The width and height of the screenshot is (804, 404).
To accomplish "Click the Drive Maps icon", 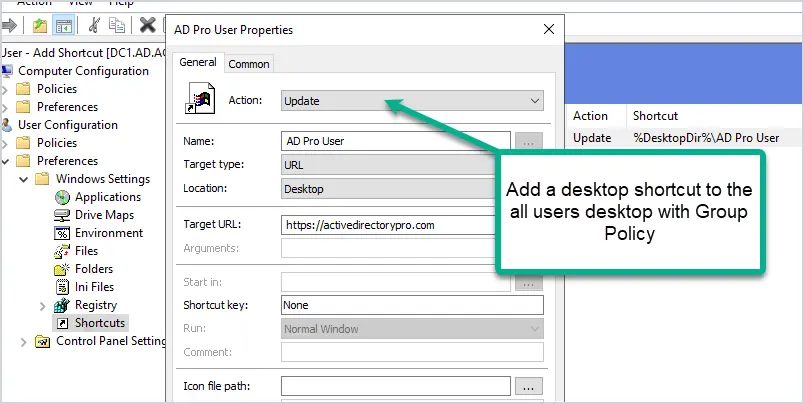I will [62, 215].
